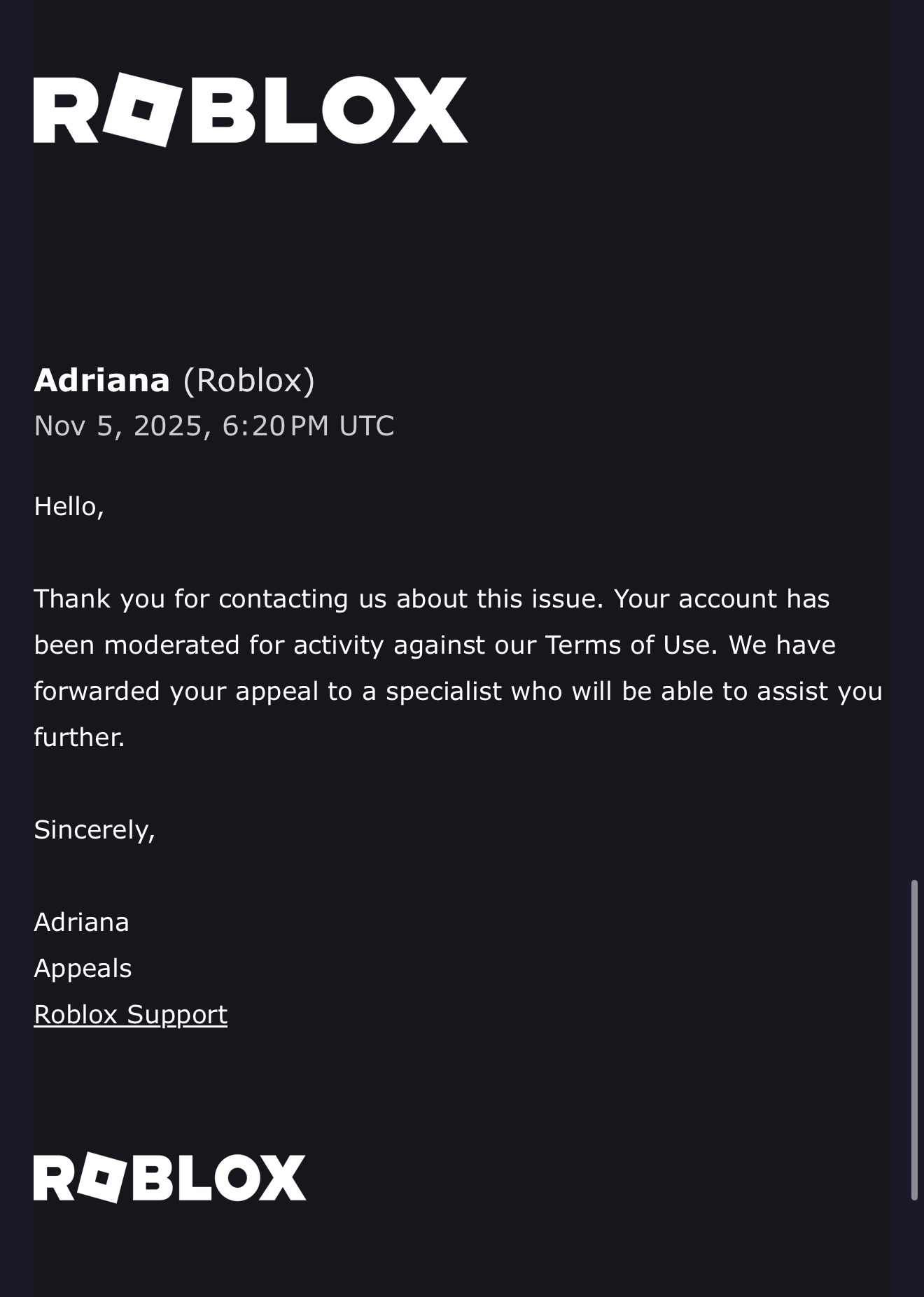Click the Sincerely closing line
Viewport: 924px width, 1297px height.
click(x=94, y=829)
